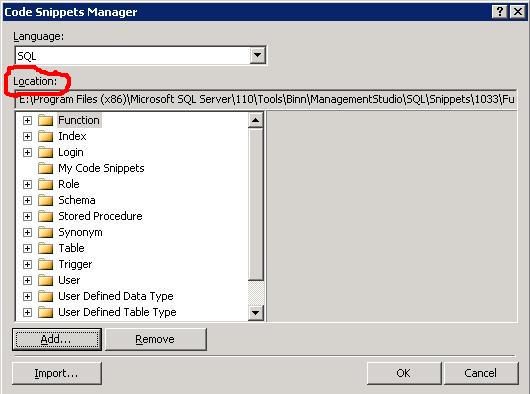Click the snippet list scroll down arrow
530x394 pixels.
[256, 313]
